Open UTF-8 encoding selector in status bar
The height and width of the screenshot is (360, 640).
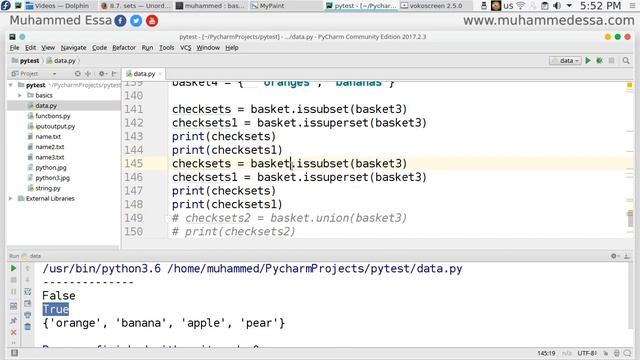587,353
